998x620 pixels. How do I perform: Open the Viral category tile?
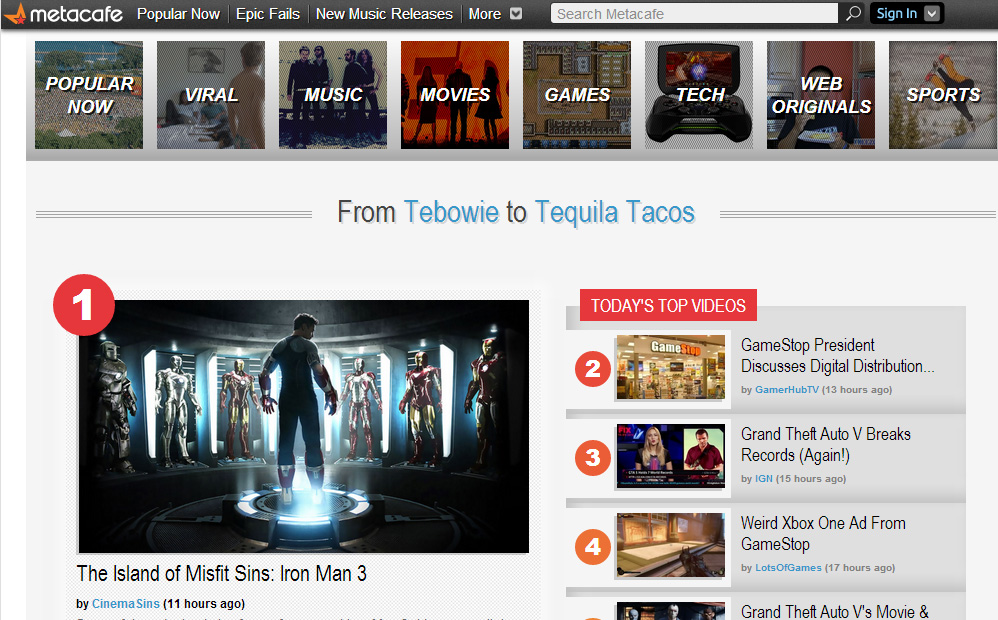click(211, 95)
